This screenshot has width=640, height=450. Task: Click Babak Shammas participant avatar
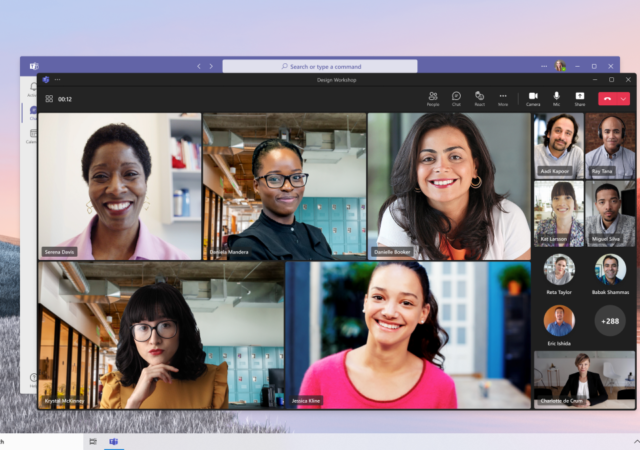(610, 270)
